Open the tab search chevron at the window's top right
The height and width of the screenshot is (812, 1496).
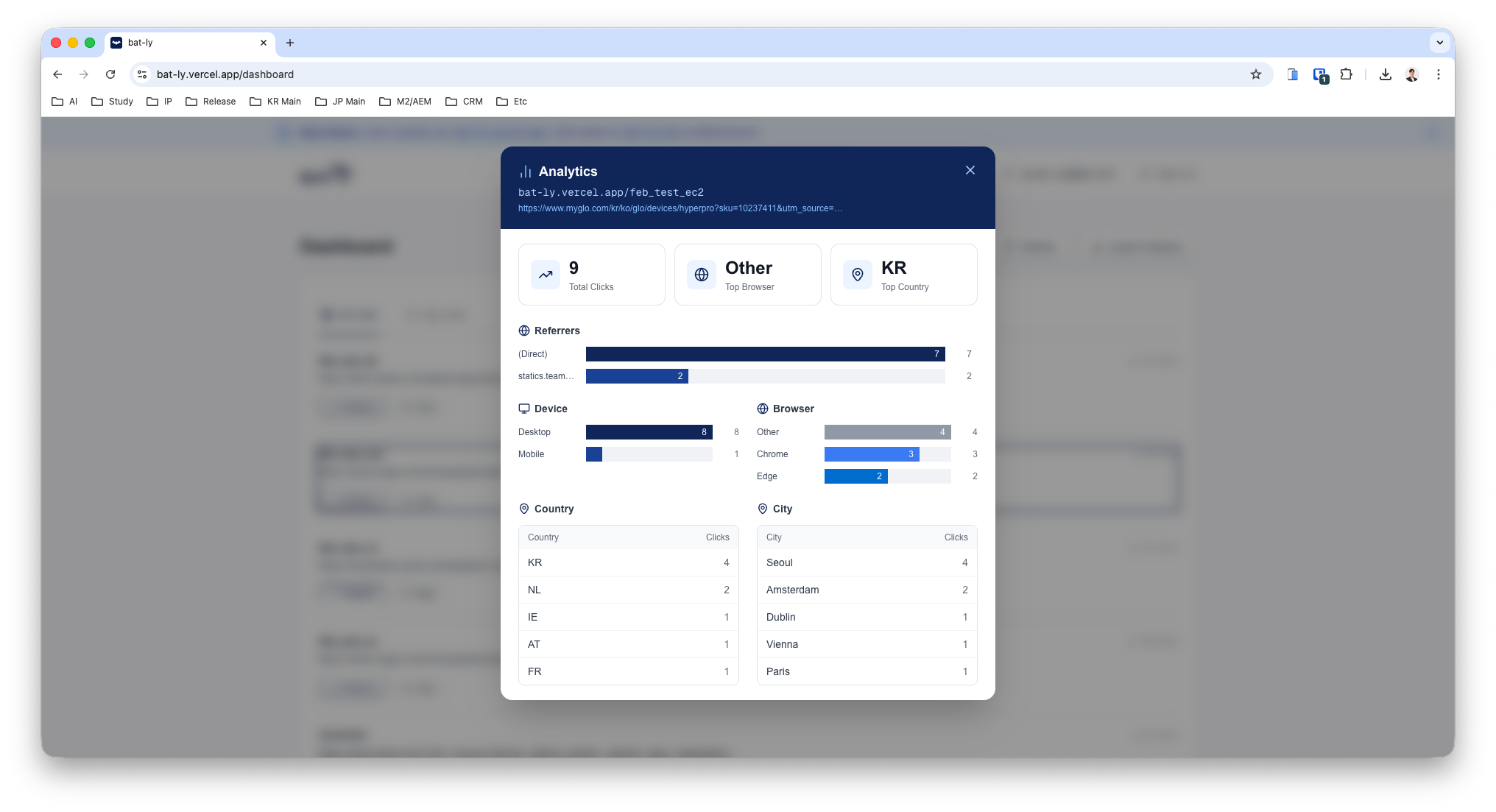[x=1439, y=43]
